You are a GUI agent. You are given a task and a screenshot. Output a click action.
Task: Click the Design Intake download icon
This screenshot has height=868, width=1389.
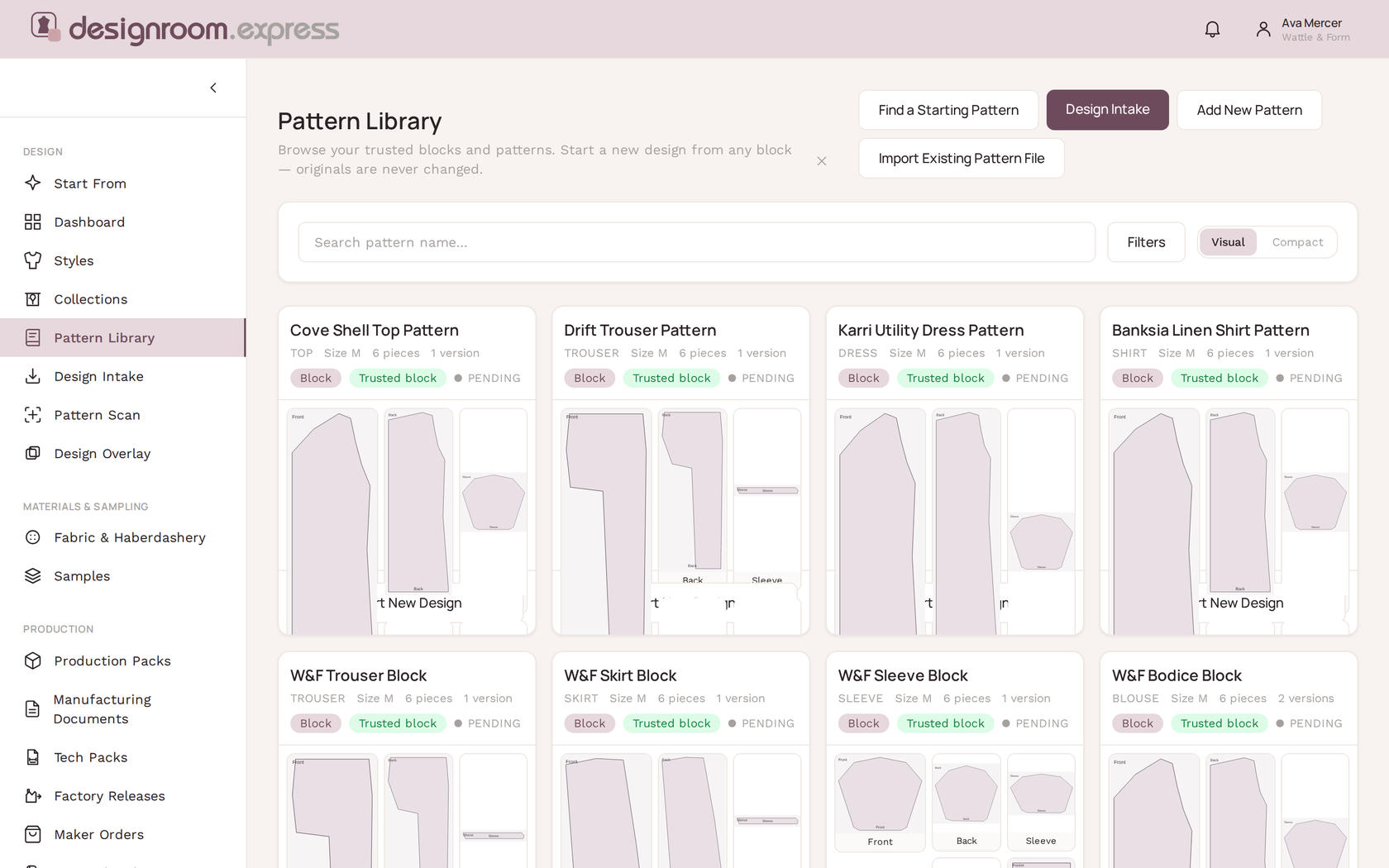pos(33,376)
